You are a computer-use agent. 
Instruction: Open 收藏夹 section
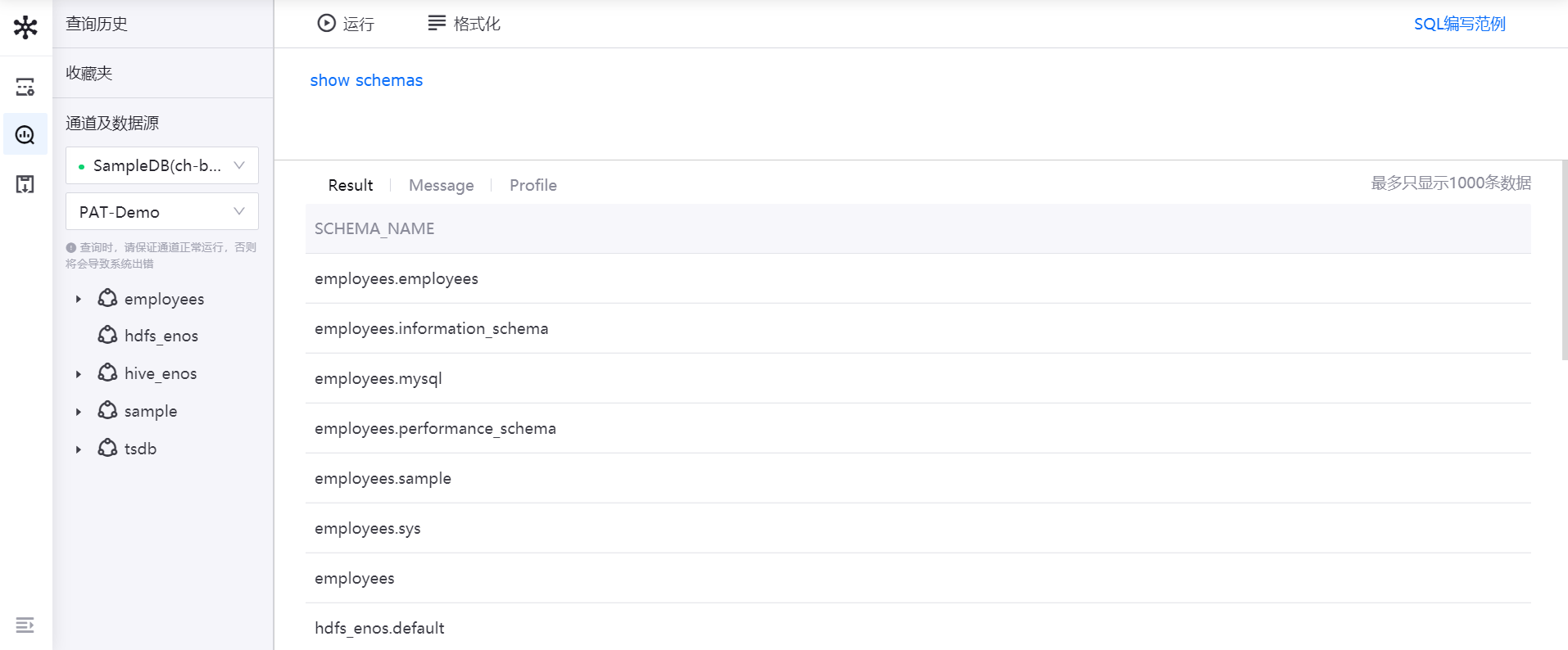[x=88, y=73]
